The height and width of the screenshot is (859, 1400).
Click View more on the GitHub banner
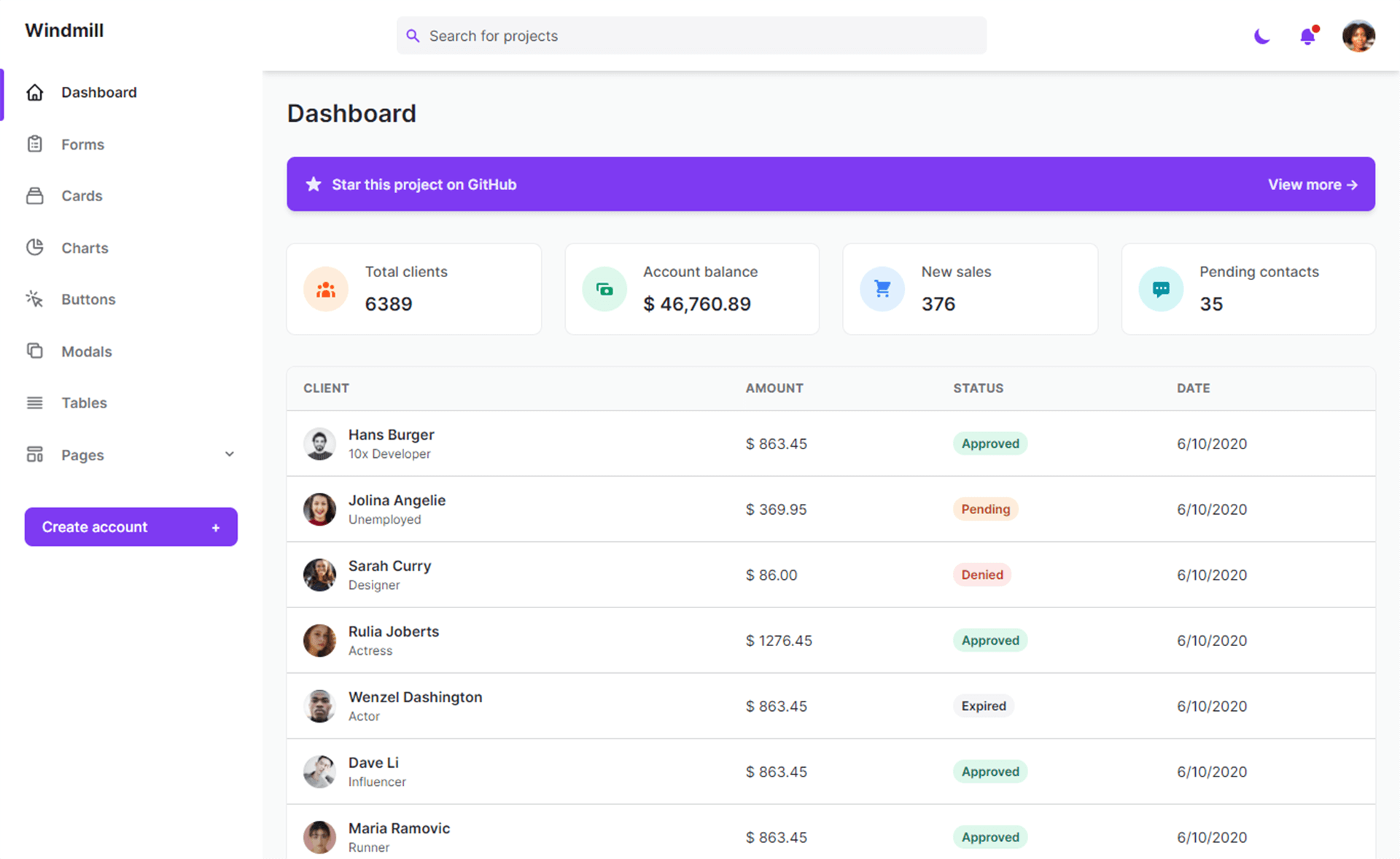point(1312,184)
